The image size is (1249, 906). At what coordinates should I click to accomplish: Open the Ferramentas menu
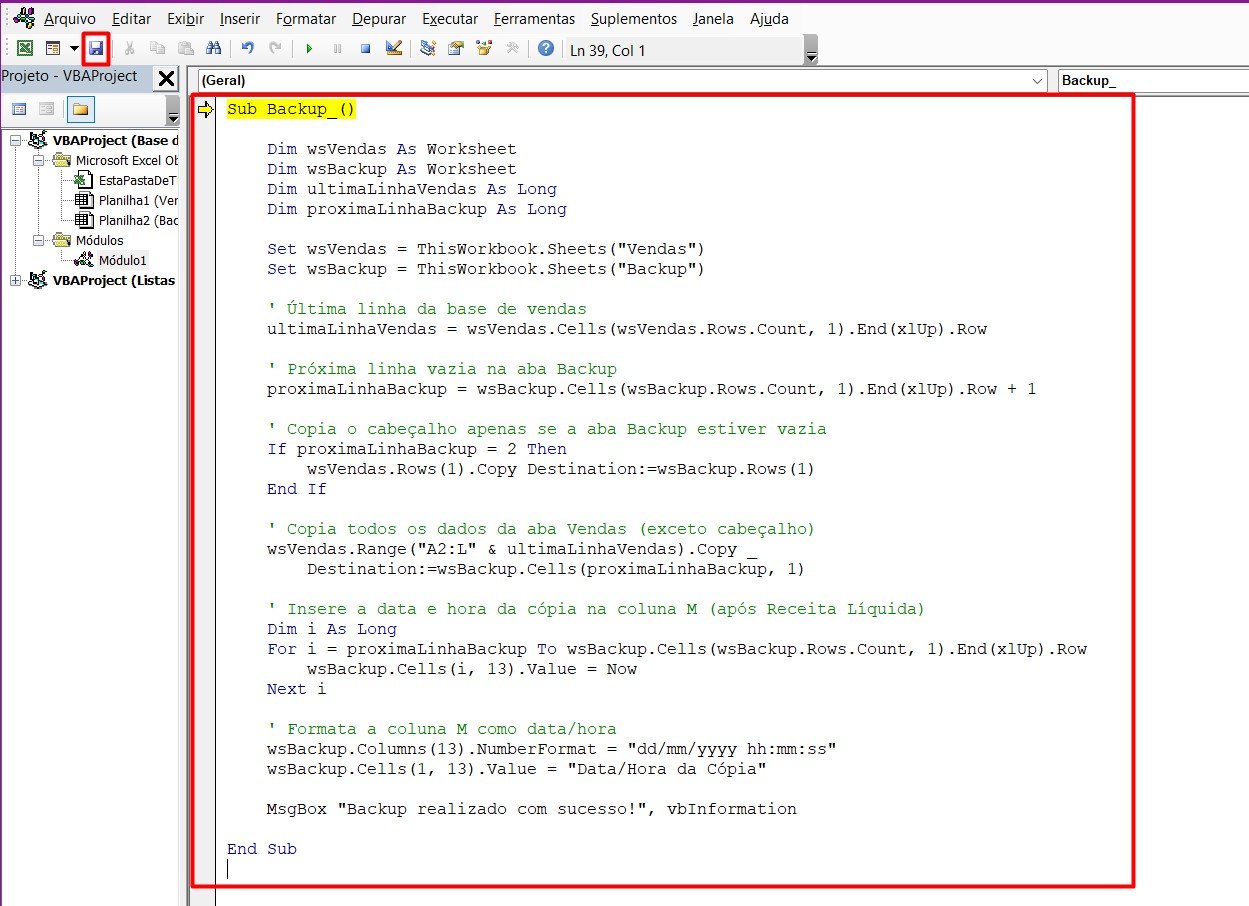coord(534,19)
